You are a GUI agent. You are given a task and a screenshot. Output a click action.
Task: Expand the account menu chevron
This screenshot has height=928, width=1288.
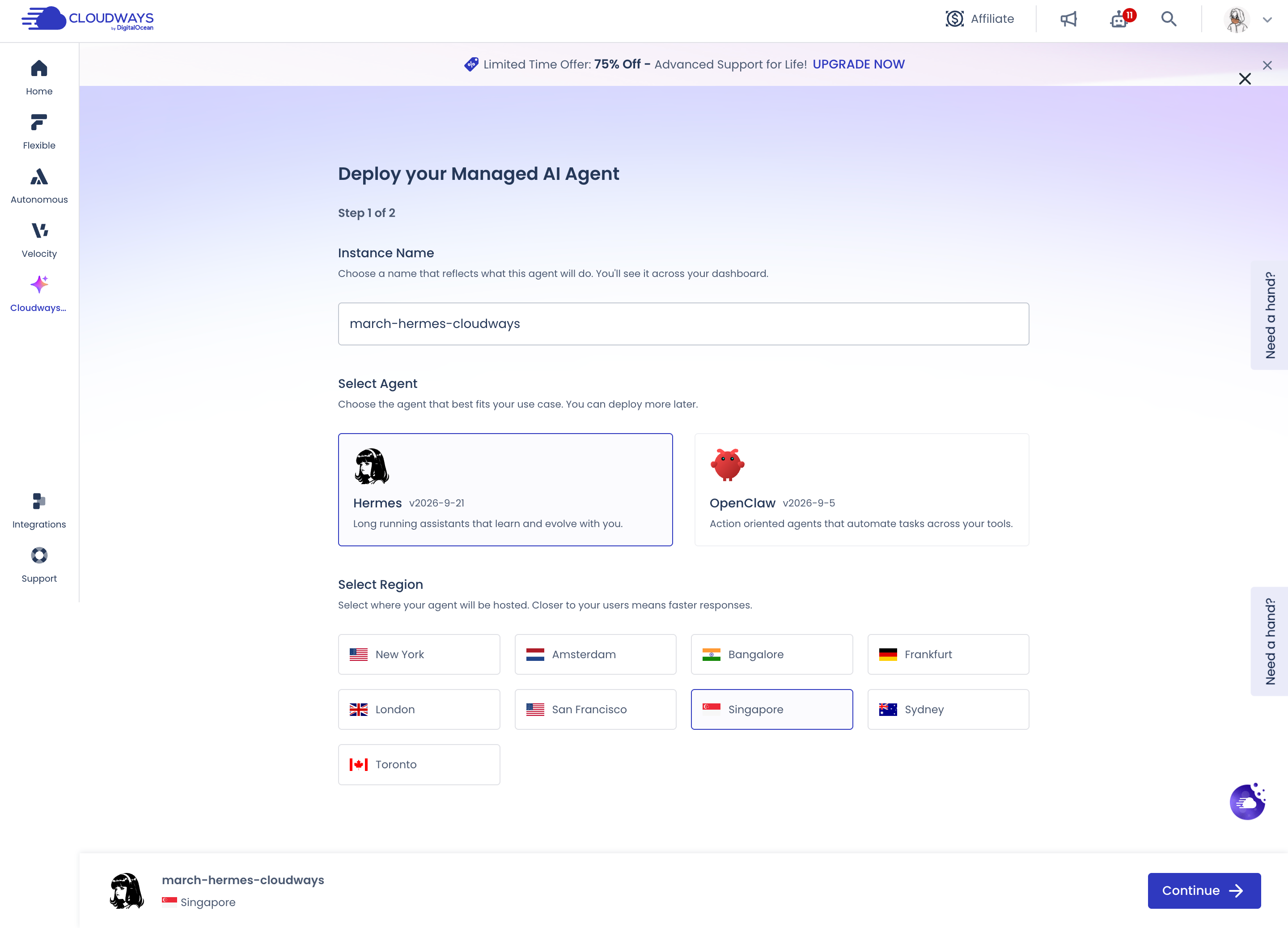(1267, 19)
